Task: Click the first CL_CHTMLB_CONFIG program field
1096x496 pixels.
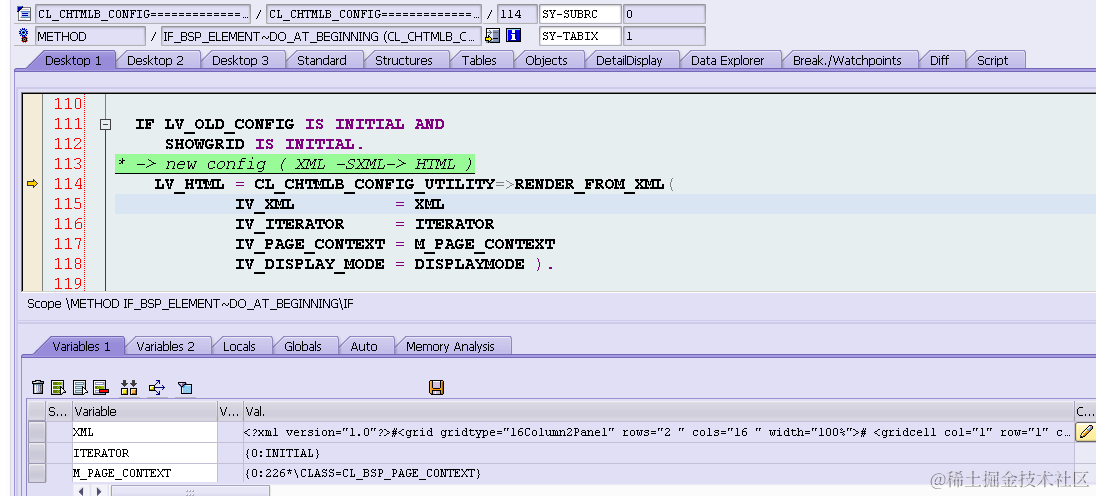Action: (x=143, y=14)
